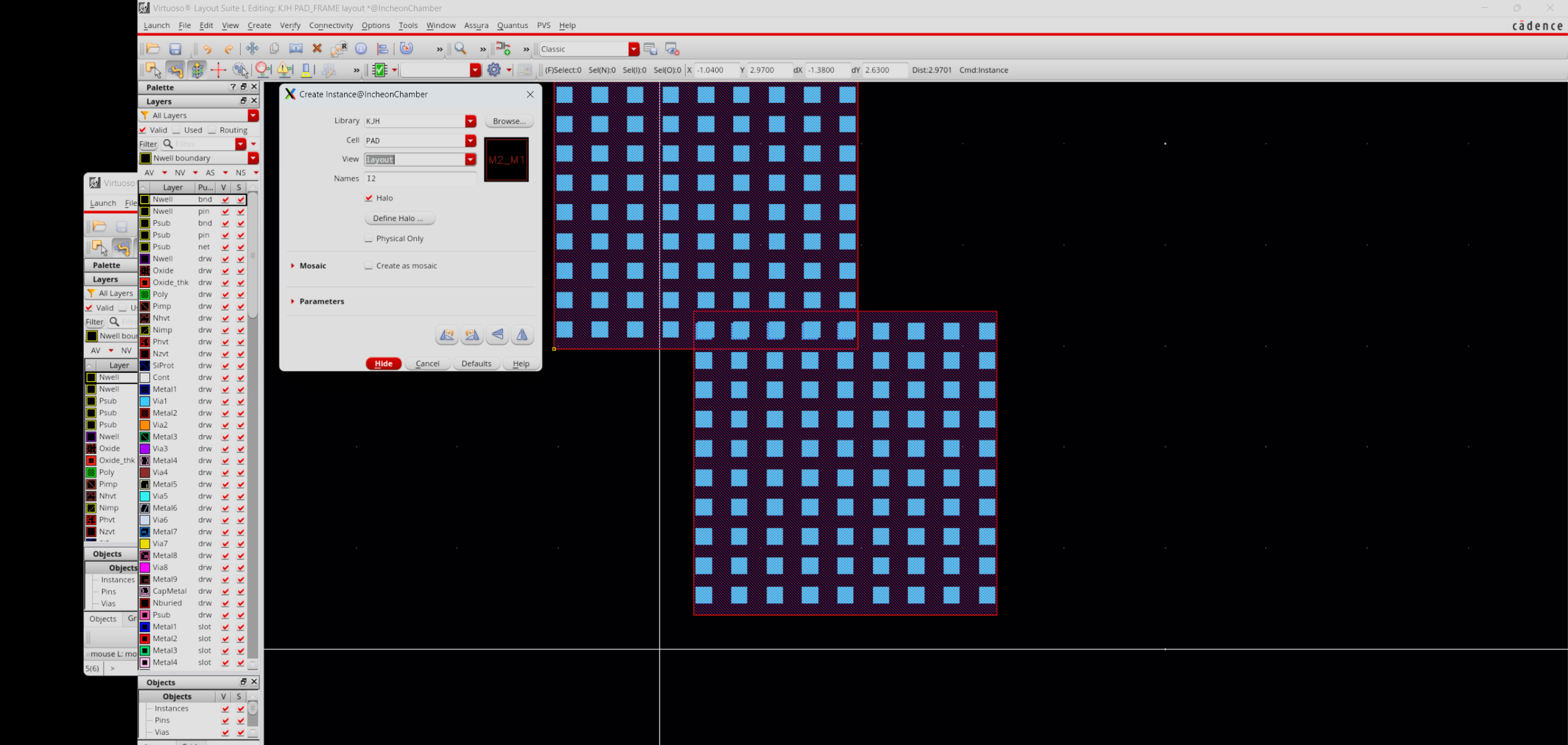Viewport: 1568px width, 745px height.
Task: Click the Align tool icon
Action: pos(383,49)
